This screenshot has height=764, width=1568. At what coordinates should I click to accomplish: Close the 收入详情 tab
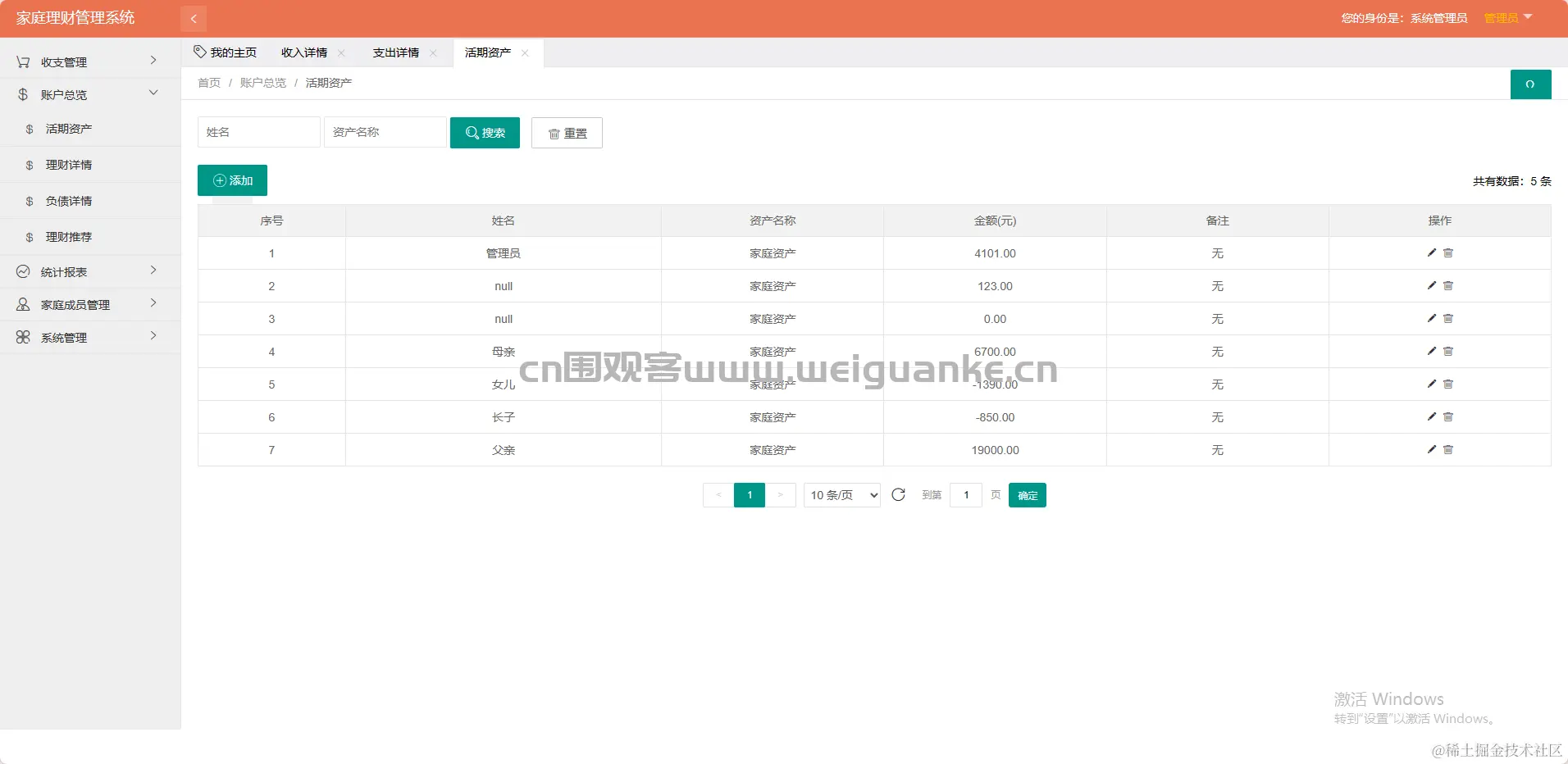click(x=341, y=52)
